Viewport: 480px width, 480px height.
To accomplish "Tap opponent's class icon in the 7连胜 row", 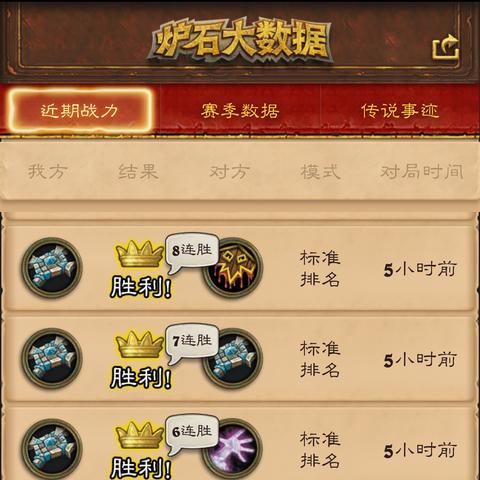I will pos(233,358).
